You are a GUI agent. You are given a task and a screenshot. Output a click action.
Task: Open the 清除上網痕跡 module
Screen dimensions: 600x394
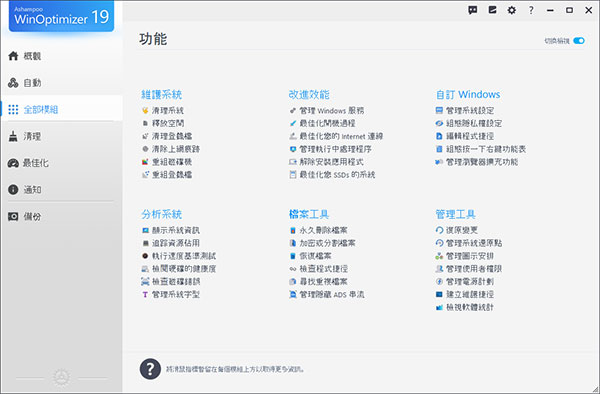pyautogui.click(x=176, y=149)
